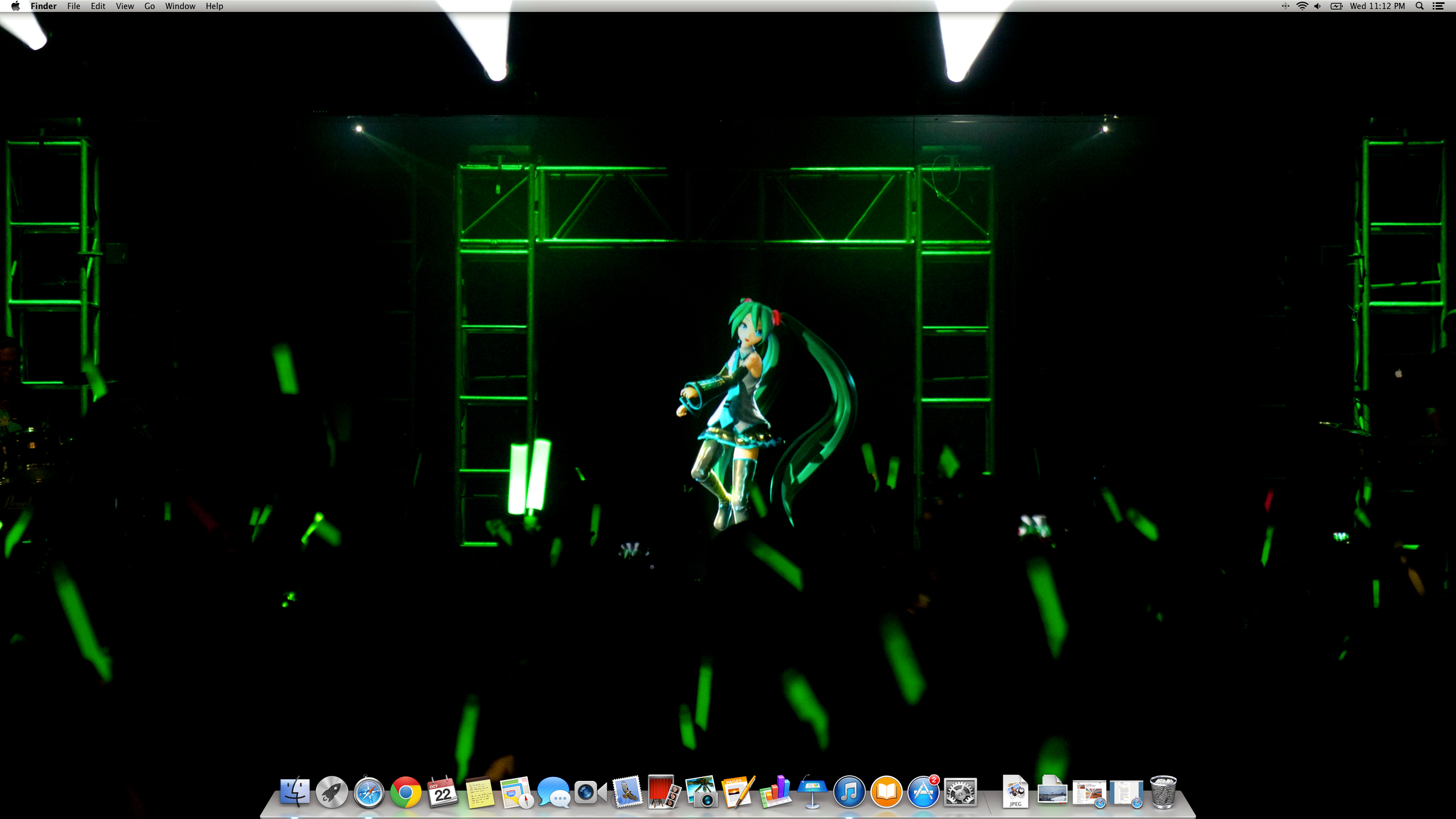This screenshot has width=1456, height=819.
Task: Open the Finder application menu
Action: [44, 6]
